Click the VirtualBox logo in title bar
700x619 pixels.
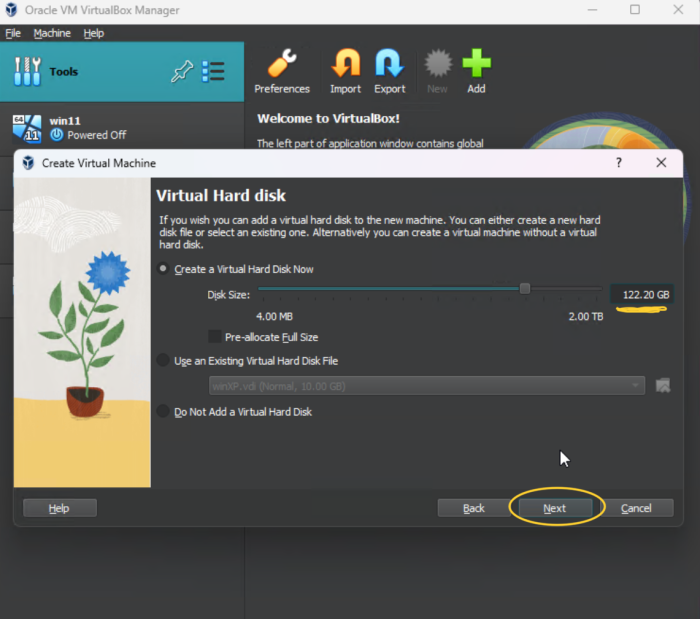tap(11, 10)
